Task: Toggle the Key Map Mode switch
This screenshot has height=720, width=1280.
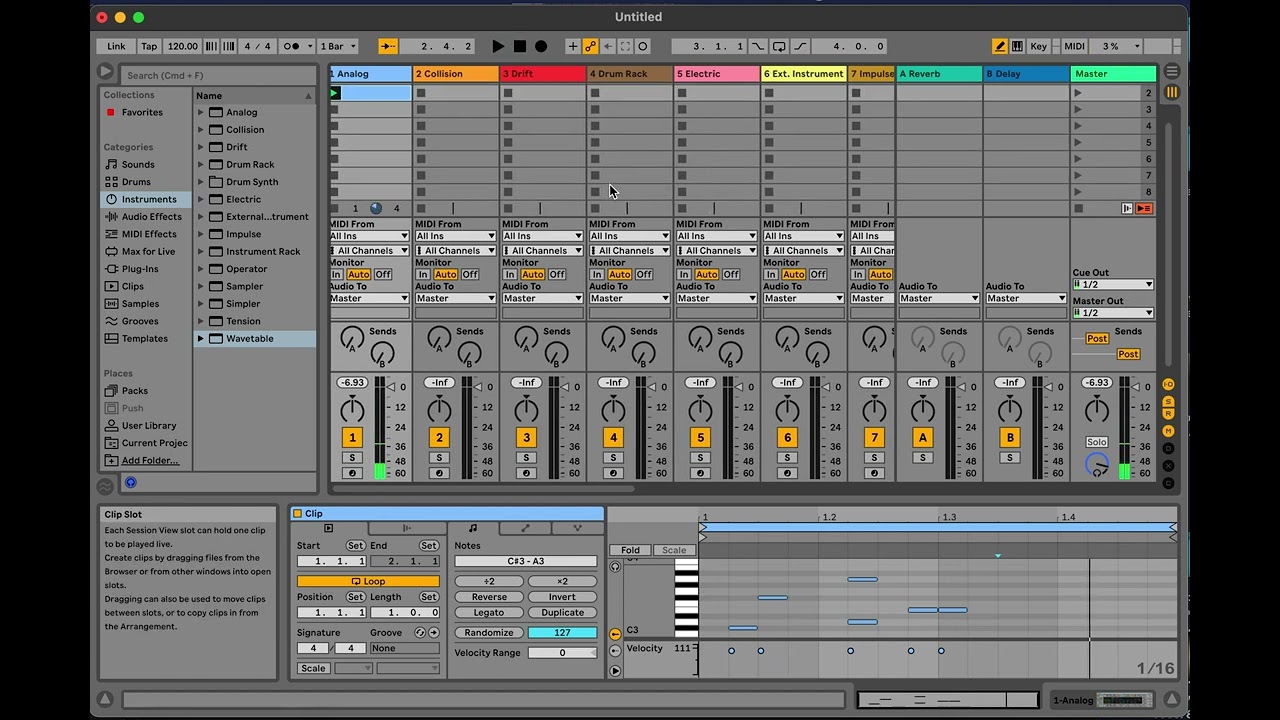Action: click(1039, 46)
